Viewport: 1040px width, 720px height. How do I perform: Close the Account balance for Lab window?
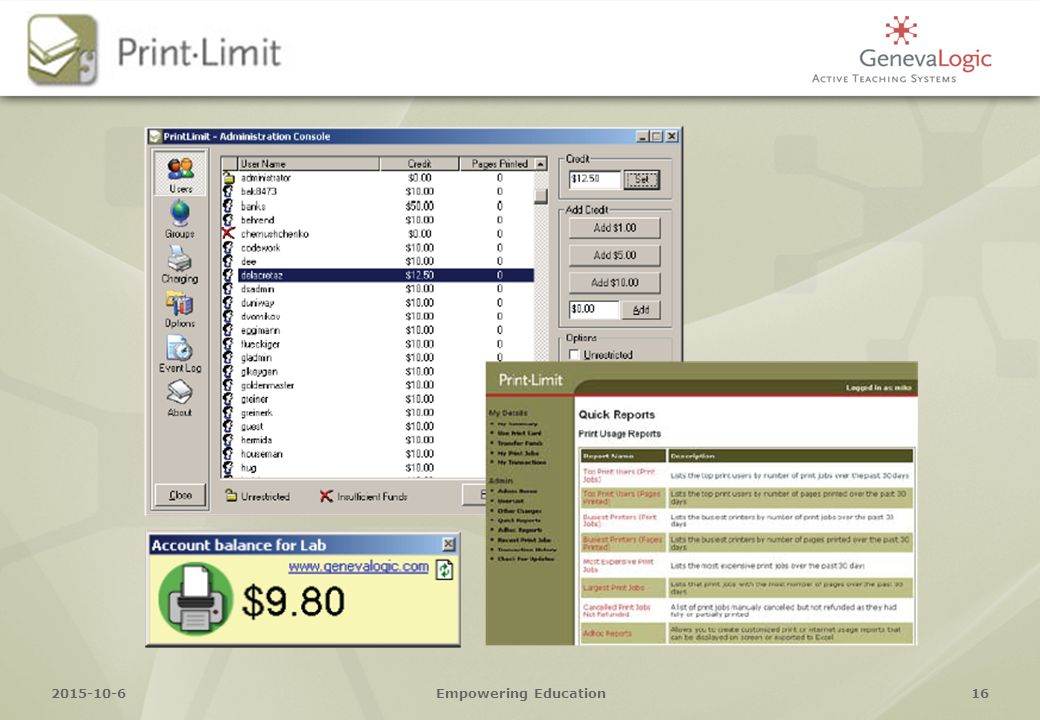pyautogui.click(x=449, y=544)
